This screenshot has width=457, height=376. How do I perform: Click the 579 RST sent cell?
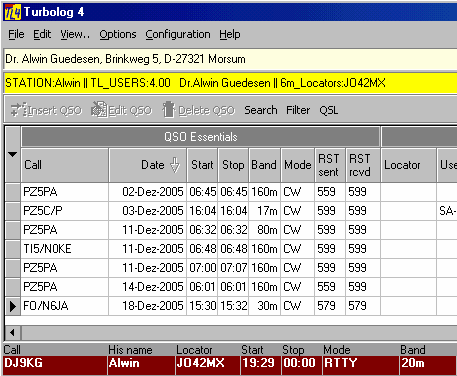click(330, 306)
